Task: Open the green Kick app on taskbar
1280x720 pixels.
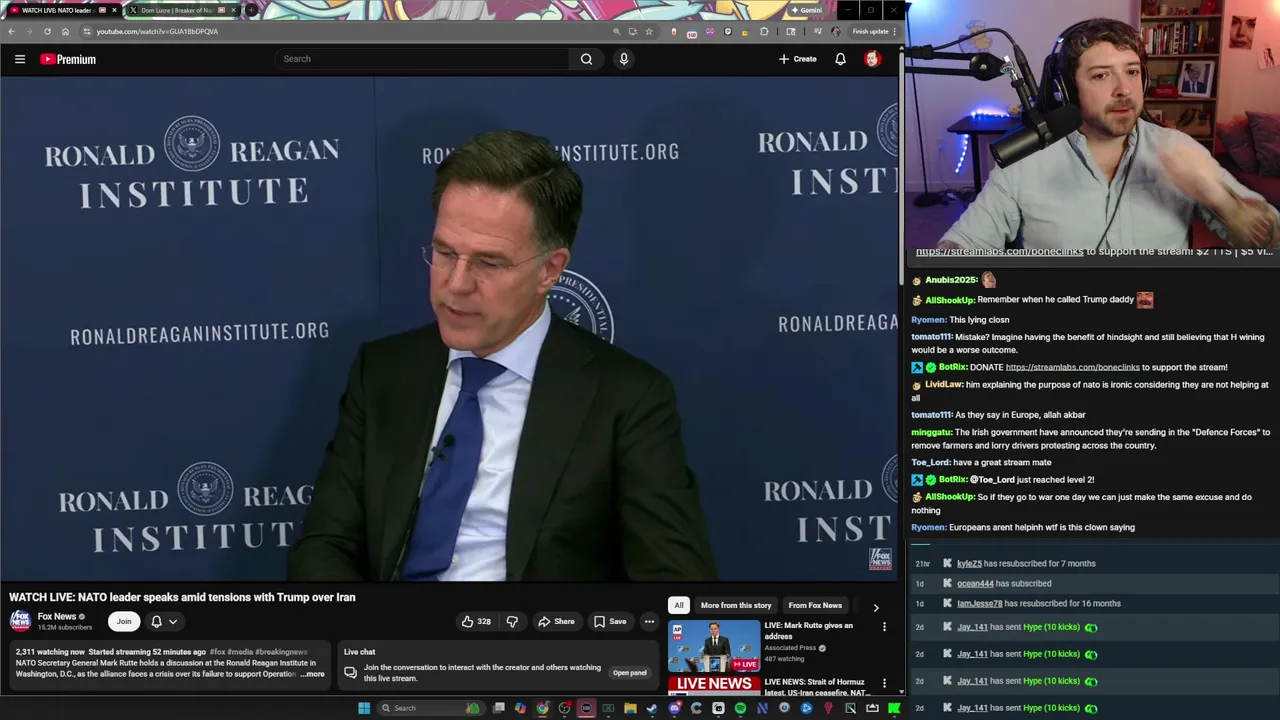Action: [894, 708]
